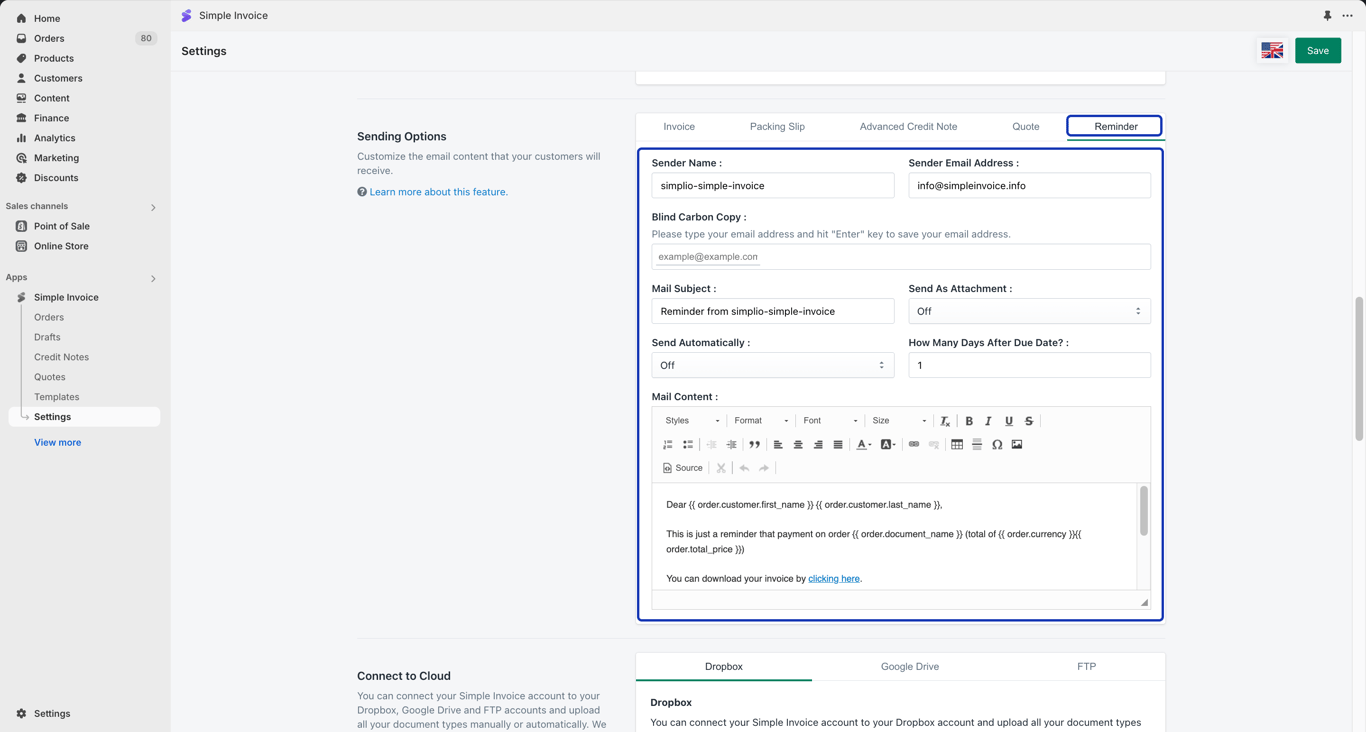Insert special character with omega icon

(x=997, y=444)
